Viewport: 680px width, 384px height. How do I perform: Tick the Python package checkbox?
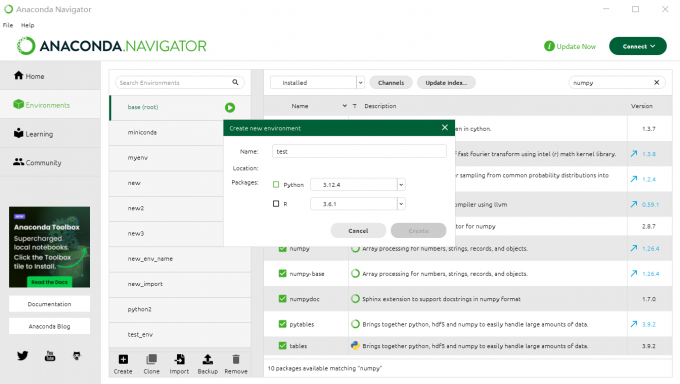(276, 184)
